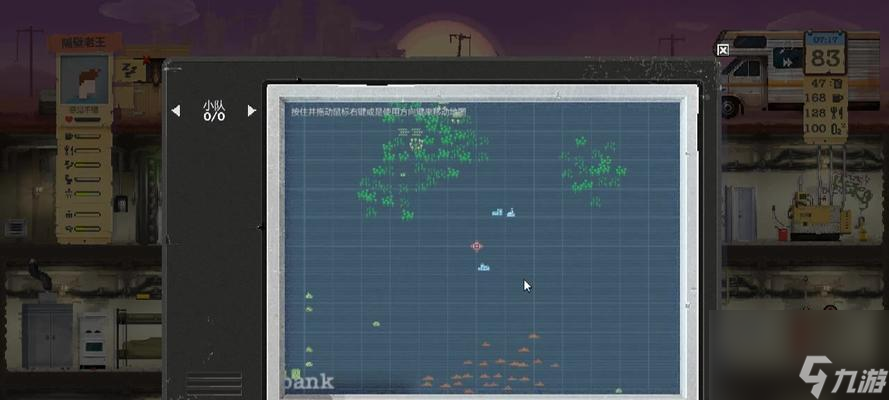Select the yellow generator in the shelter
This screenshot has height=400, width=889.
pos(820,215)
